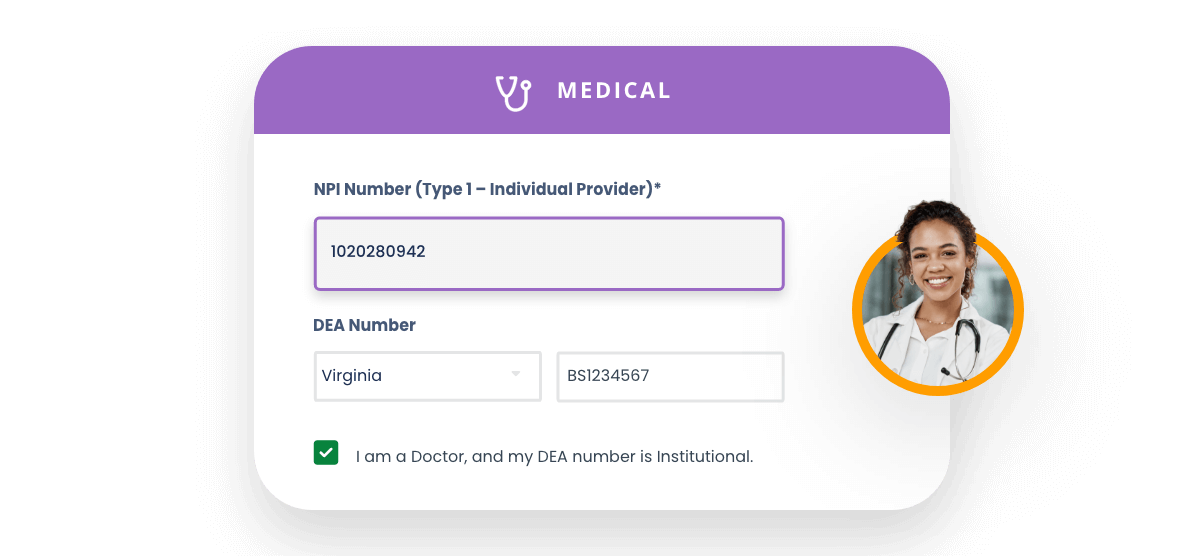Click the asterisk required marker on NPI label
The height and width of the screenshot is (556, 1200).
click(657, 187)
